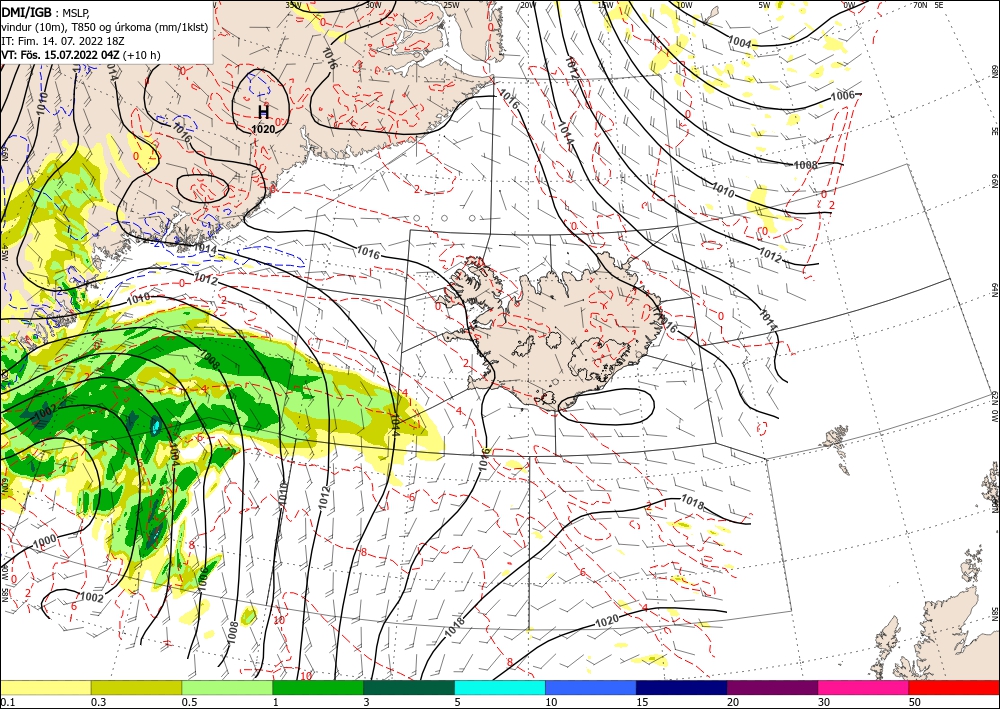Click the 1020 value under the H marker
Viewport: 1000px width, 709px height.
point(263,129)
